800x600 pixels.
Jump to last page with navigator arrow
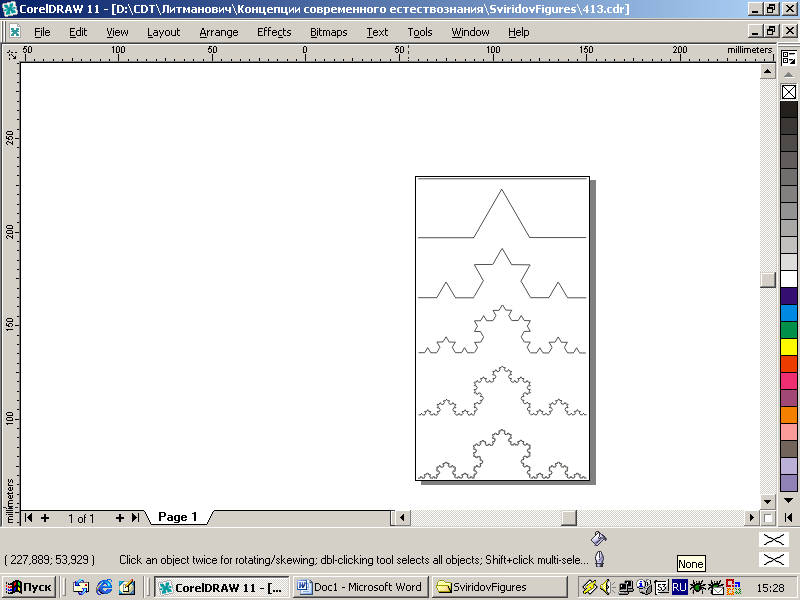click(135, 517)
